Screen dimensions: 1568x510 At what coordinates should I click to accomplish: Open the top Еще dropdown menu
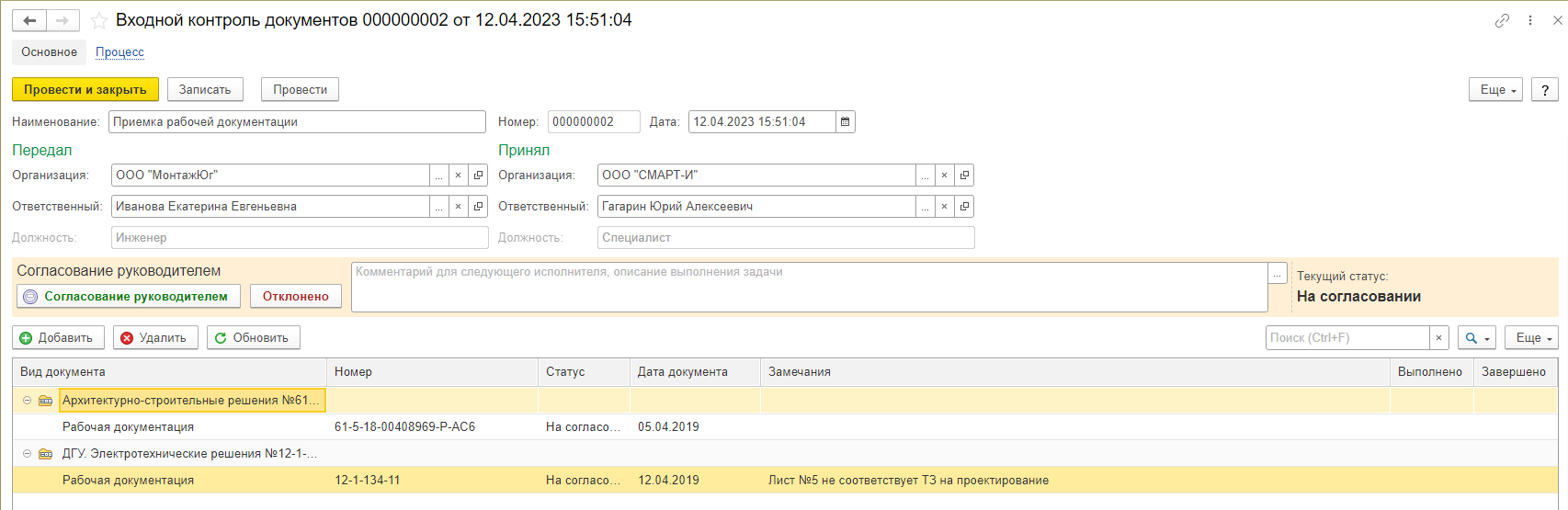(1497, 89)
